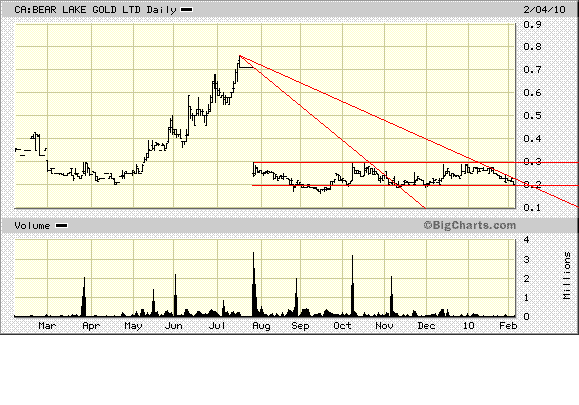The height and width of the screenshot is (405, 579).
Task: Click the 'Feb' month label
Action: [508, 326]
